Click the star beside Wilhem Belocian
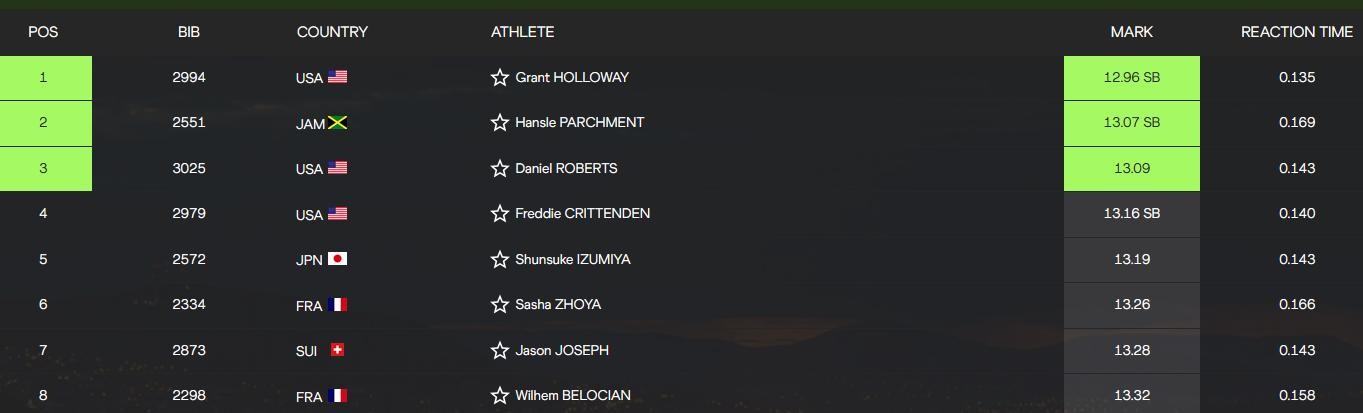Screen dimensions: 1363x413 [500, 396]
